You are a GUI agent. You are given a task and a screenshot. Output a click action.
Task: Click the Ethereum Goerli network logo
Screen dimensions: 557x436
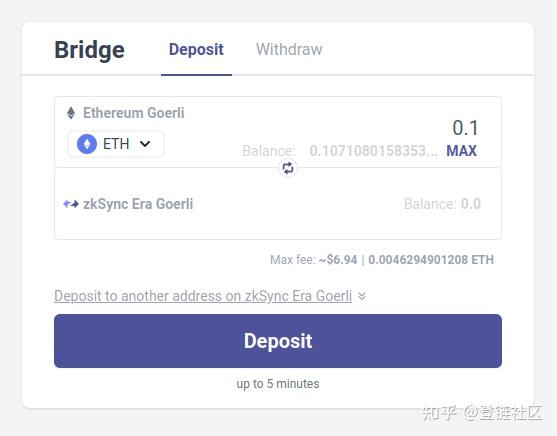71,113
